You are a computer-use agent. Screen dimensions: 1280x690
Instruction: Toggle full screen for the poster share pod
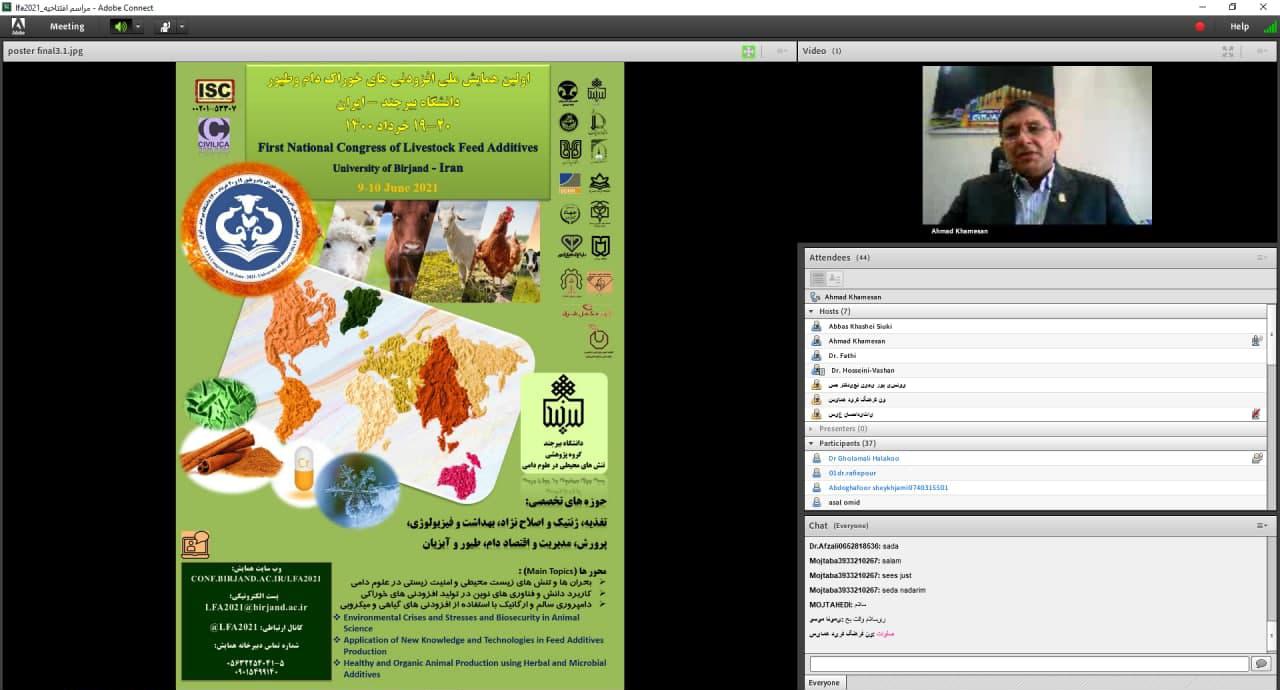click(x=748, y=51)
